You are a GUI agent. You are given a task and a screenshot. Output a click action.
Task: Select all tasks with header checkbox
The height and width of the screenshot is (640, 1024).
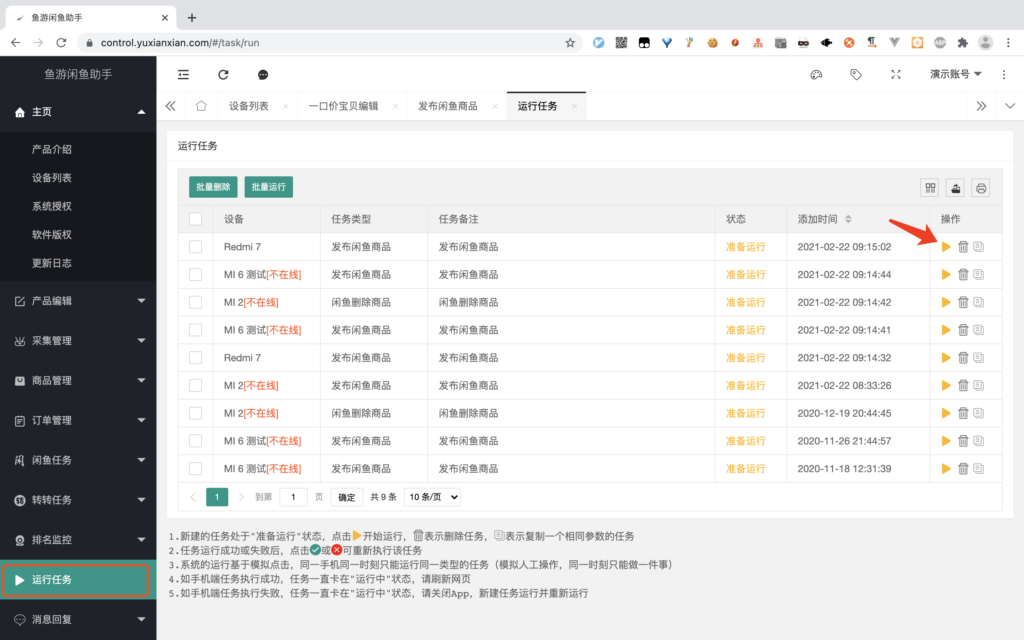(195, 219)
